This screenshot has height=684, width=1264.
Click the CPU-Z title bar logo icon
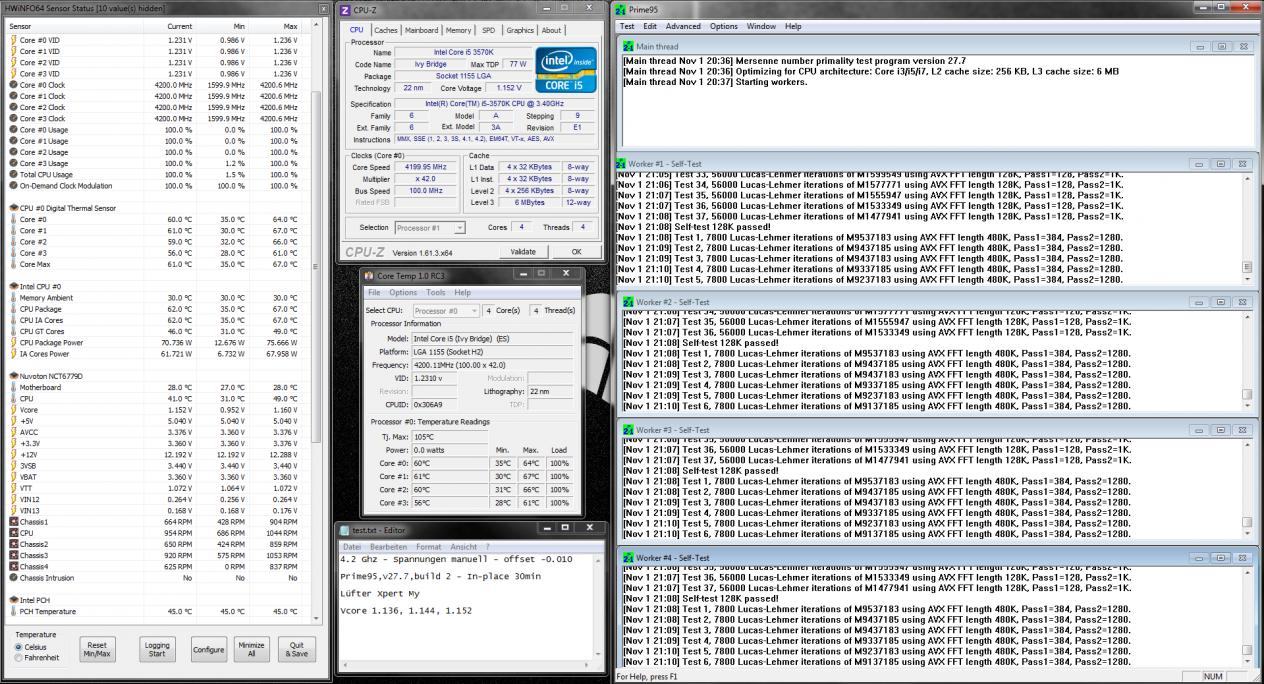tap(346, 9)
